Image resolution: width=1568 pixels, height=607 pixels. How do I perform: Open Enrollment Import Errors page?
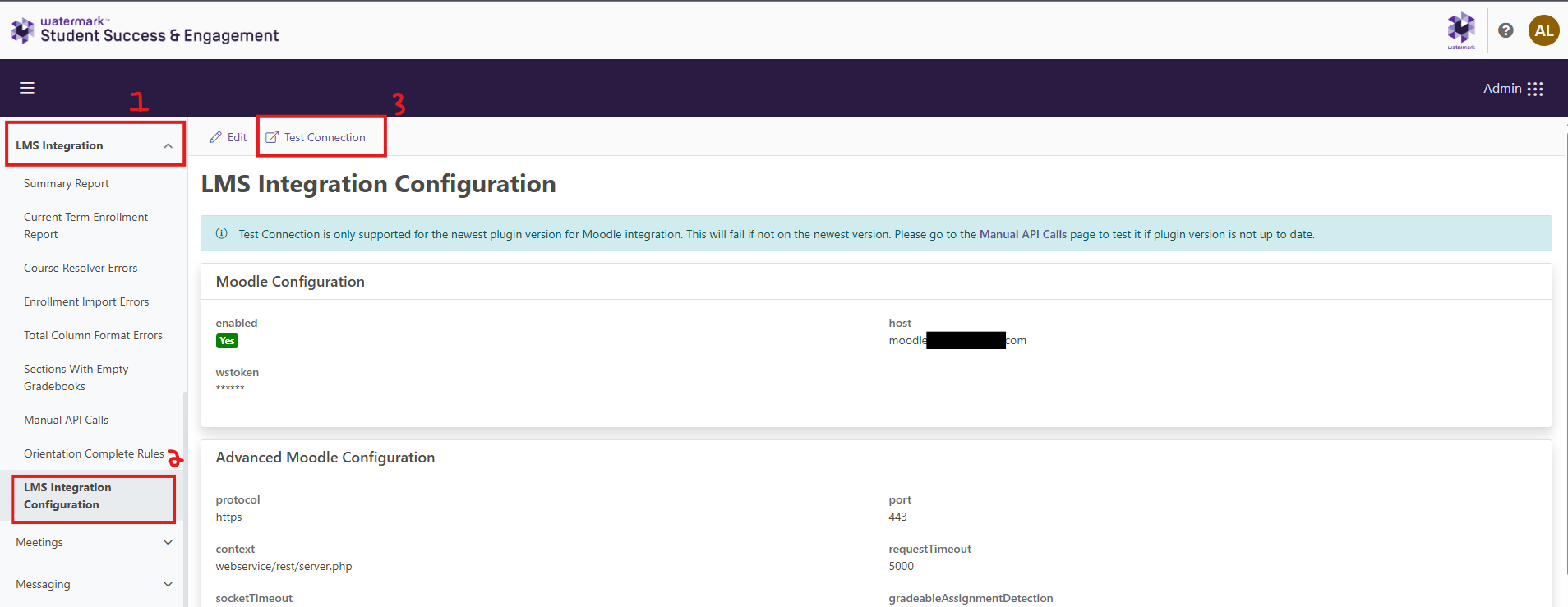[86, 301]
